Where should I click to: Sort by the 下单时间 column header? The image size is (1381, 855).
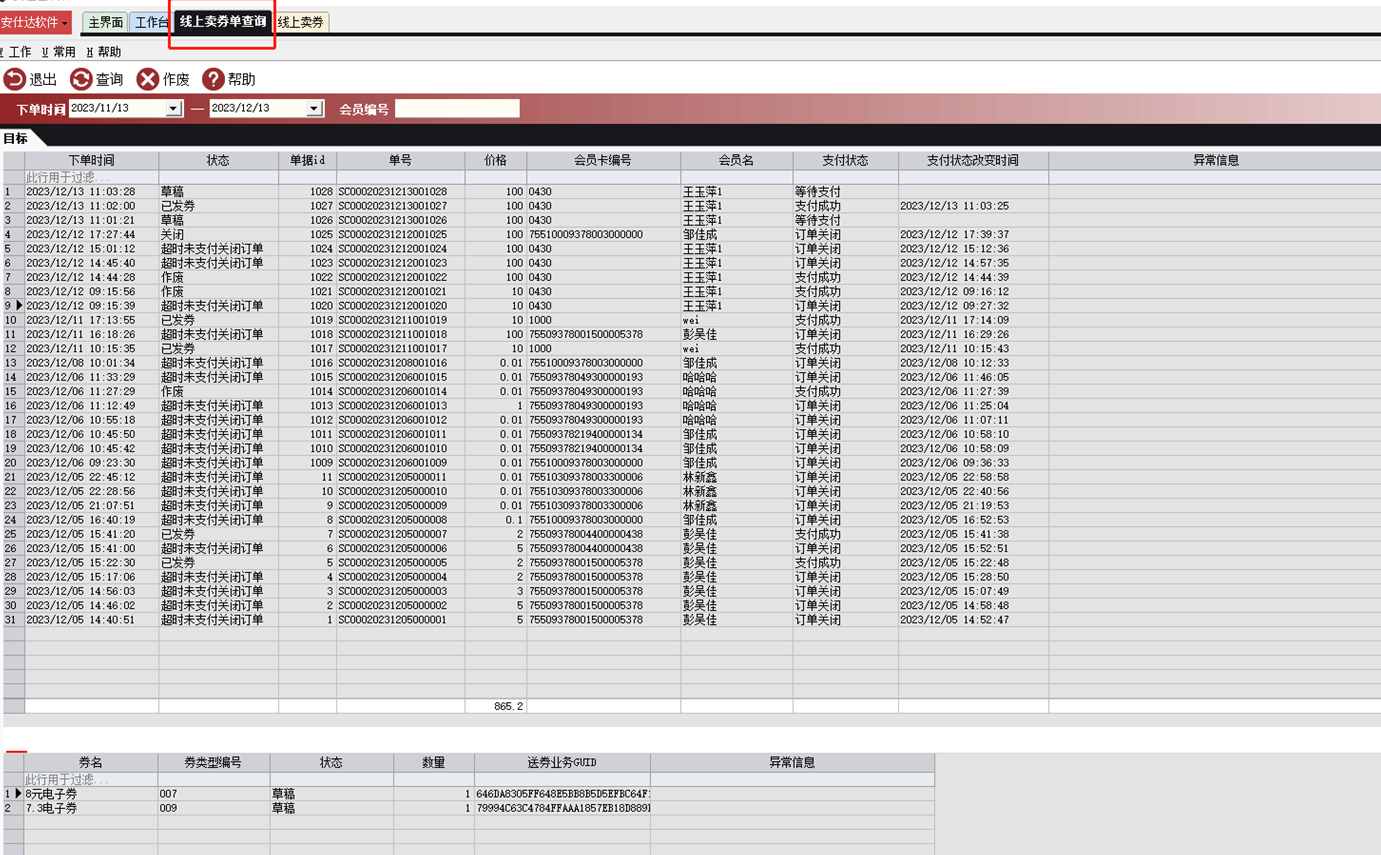[x=91, y=160]
